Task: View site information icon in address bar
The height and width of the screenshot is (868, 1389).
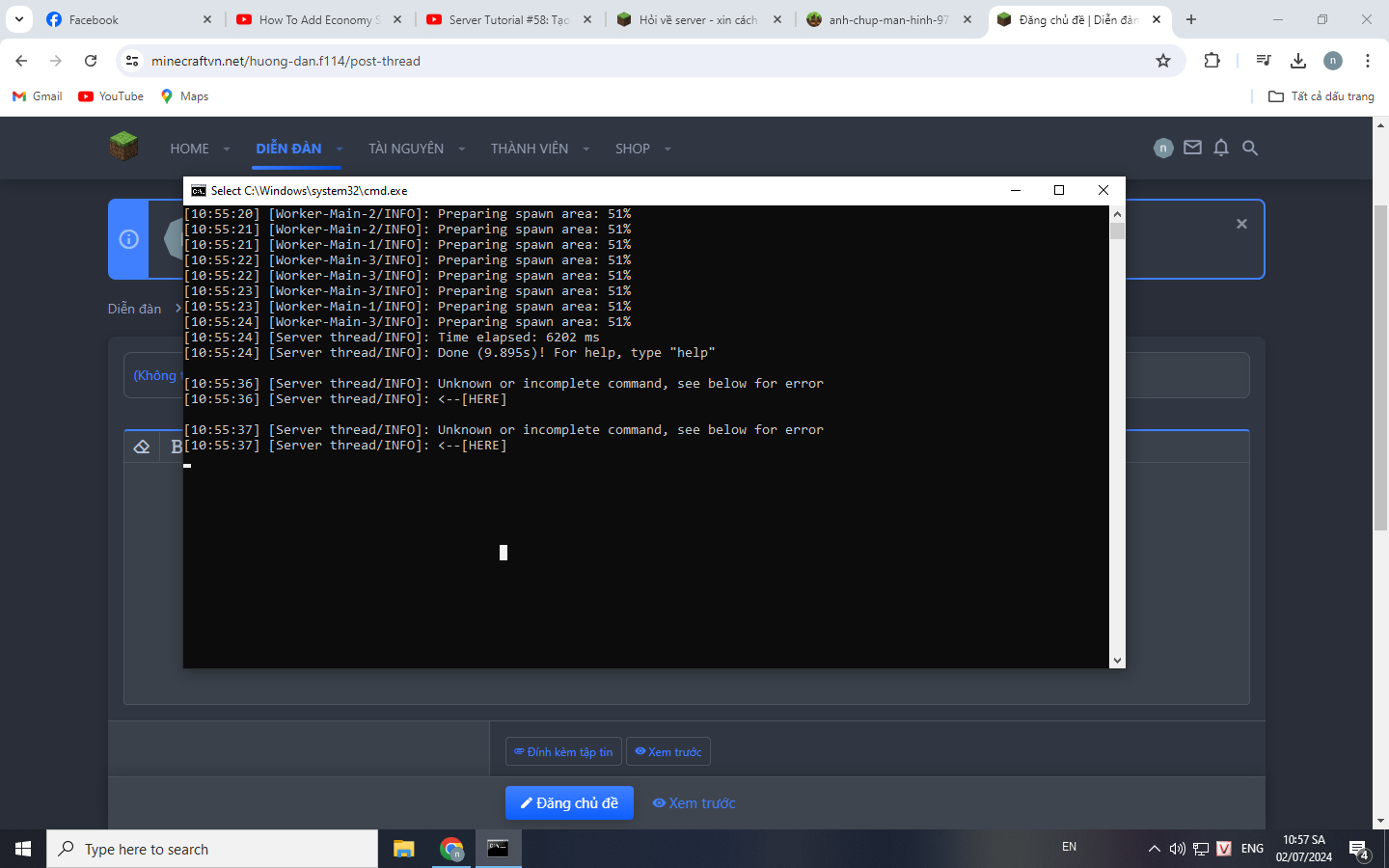Action: (x=132, y=61)
